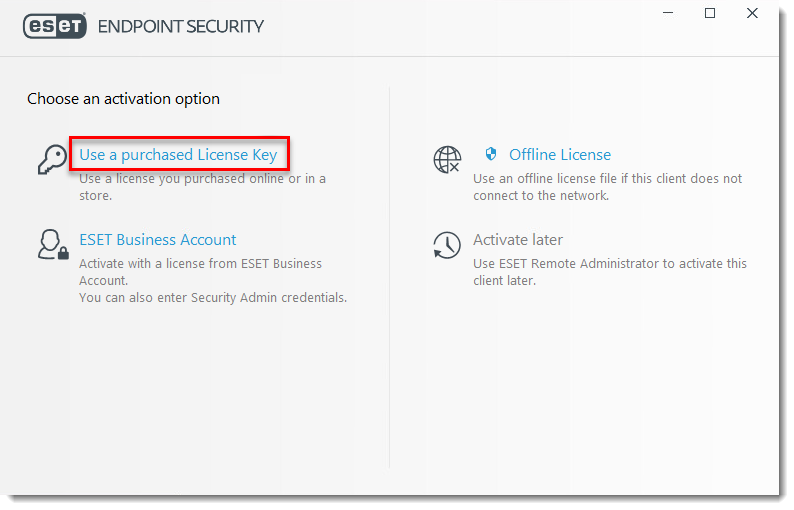Viewport: 794px width, 510px height.
Task: Click the 'Activate with a license from ESET Business' text
Action: coord(201,263)
